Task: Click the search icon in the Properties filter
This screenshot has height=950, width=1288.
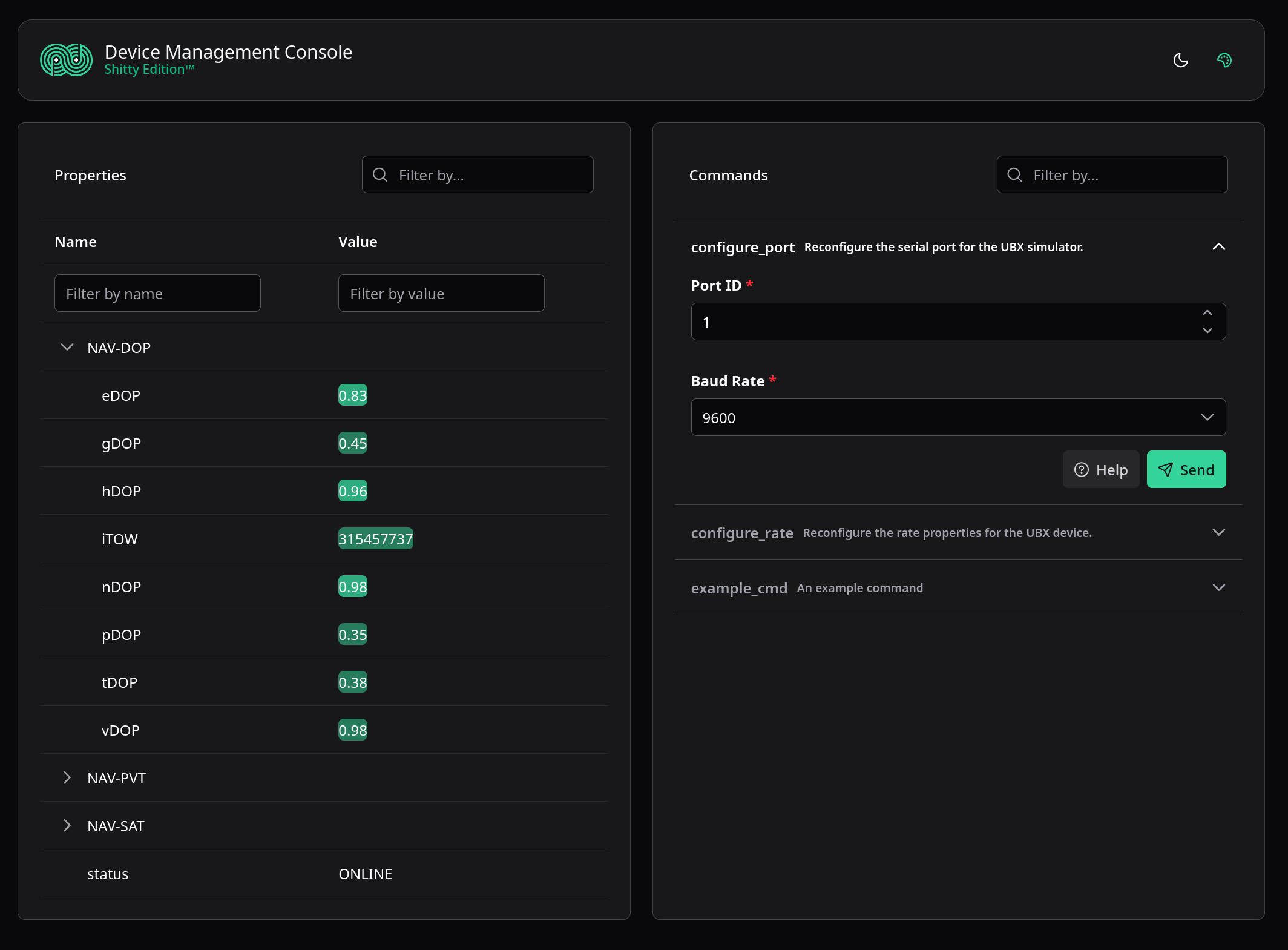Action: (380, 175)
